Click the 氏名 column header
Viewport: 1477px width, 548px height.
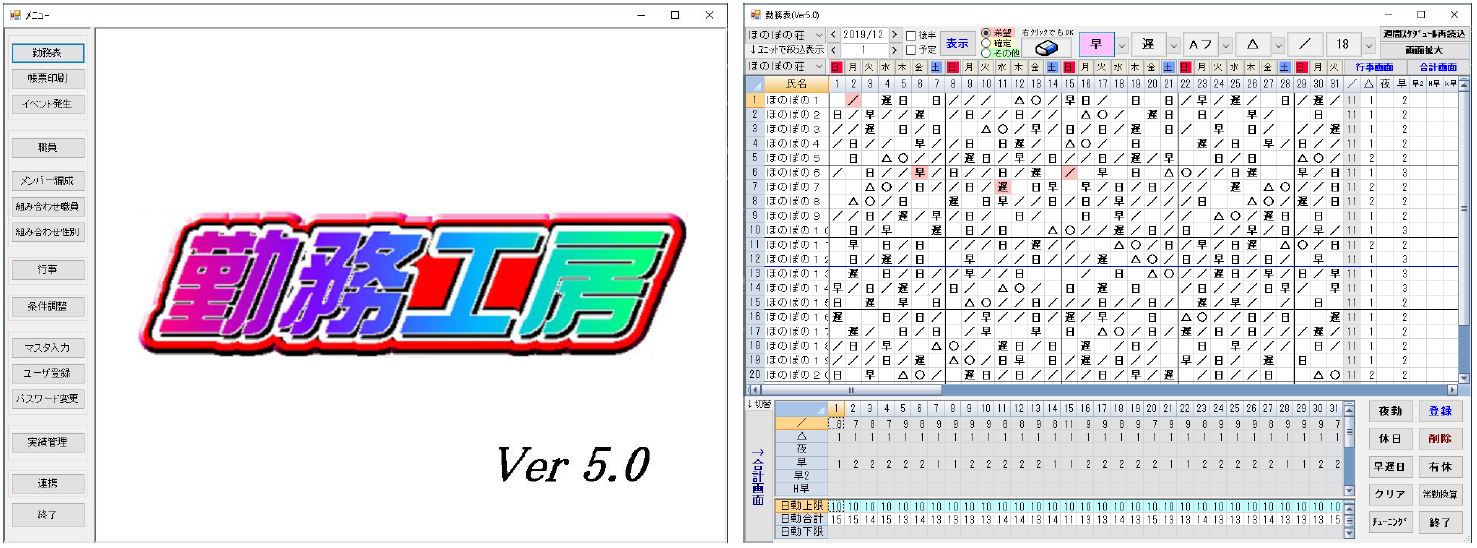796,85
